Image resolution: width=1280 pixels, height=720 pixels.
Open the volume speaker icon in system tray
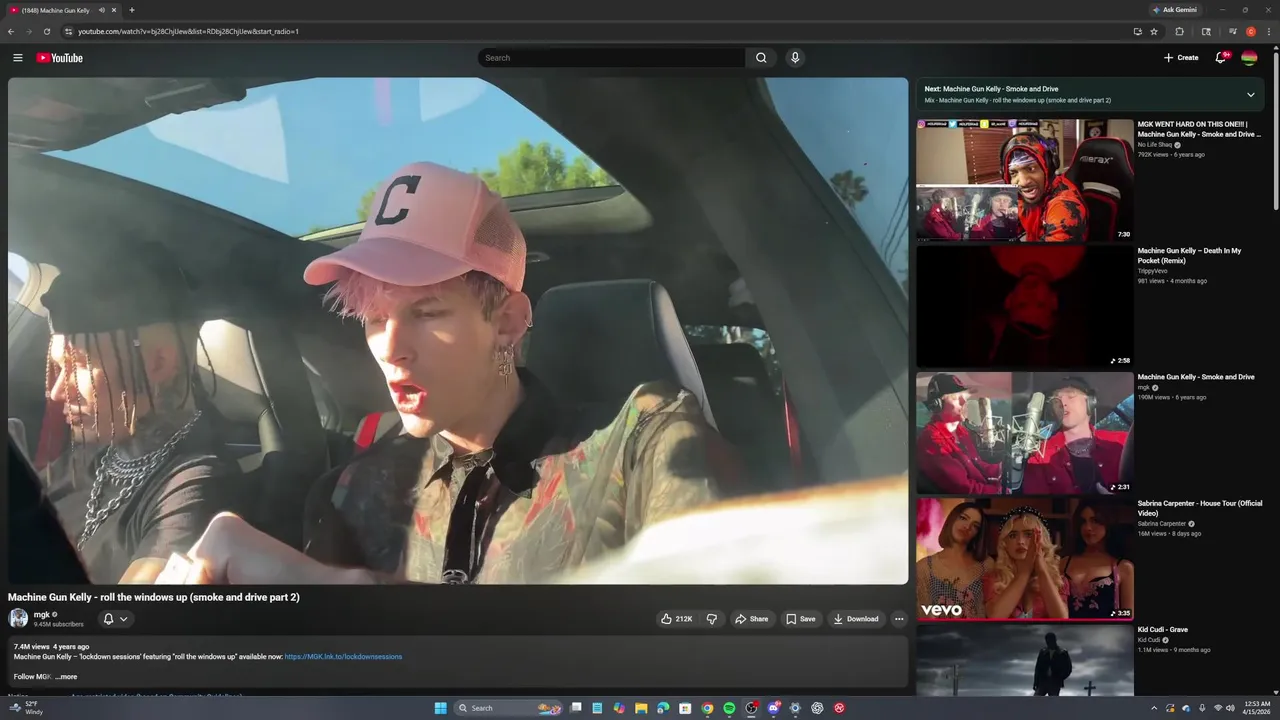(1229, 708)
